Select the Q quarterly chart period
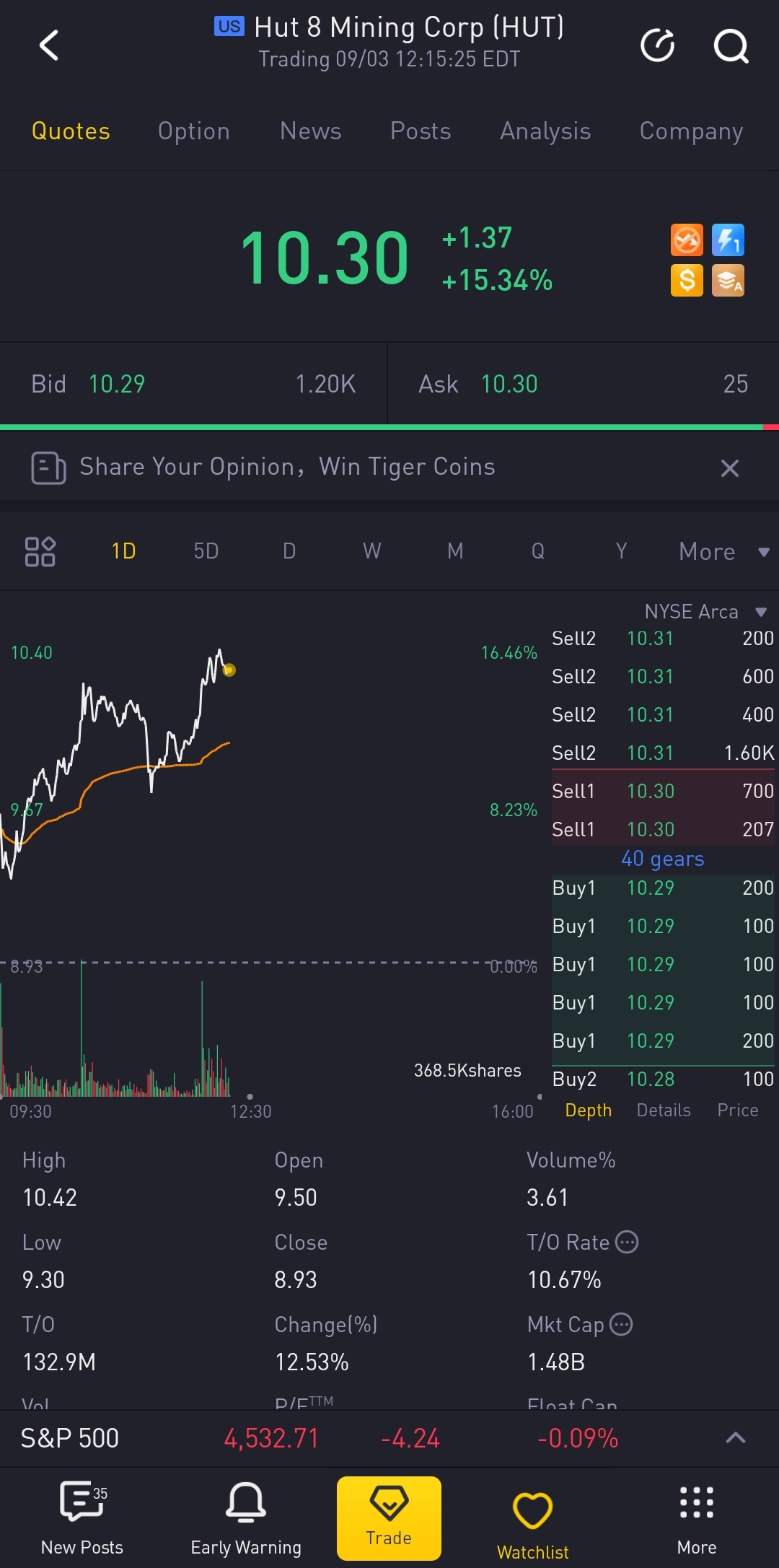This screenshot has width=779, height=1568. tap(538, 552)
